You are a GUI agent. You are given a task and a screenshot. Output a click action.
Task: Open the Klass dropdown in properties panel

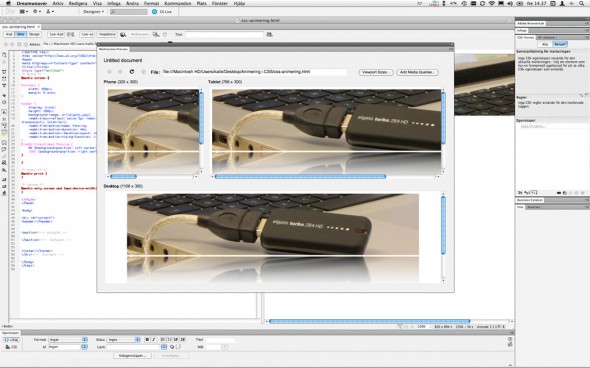[123, 339]
